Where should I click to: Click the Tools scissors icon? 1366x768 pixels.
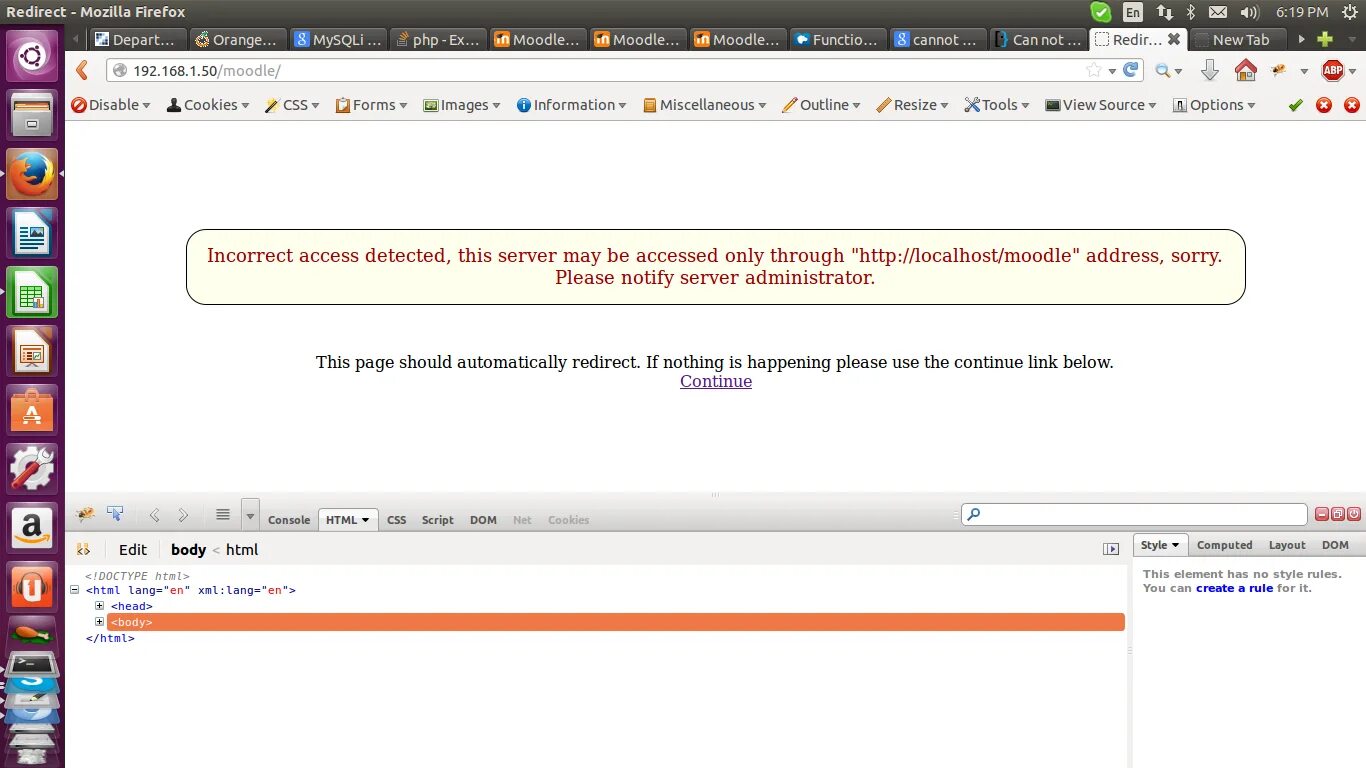click(971, 104)
